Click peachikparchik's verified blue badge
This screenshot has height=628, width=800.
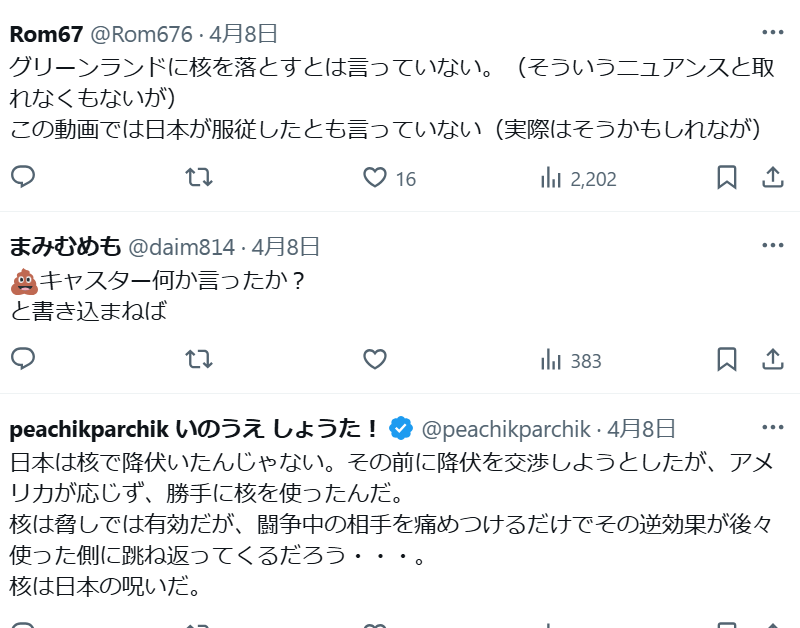pyautogui.click(x=401, y=428)
